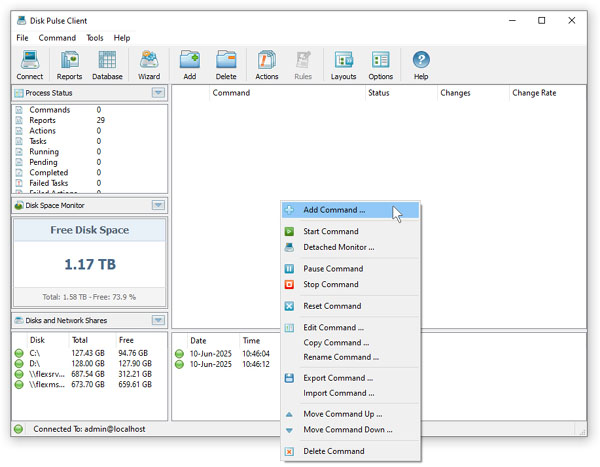Expand the Disks and Network Shares dropdown
The width and height of the screenshot is (600, 467).
click(158, 320)
